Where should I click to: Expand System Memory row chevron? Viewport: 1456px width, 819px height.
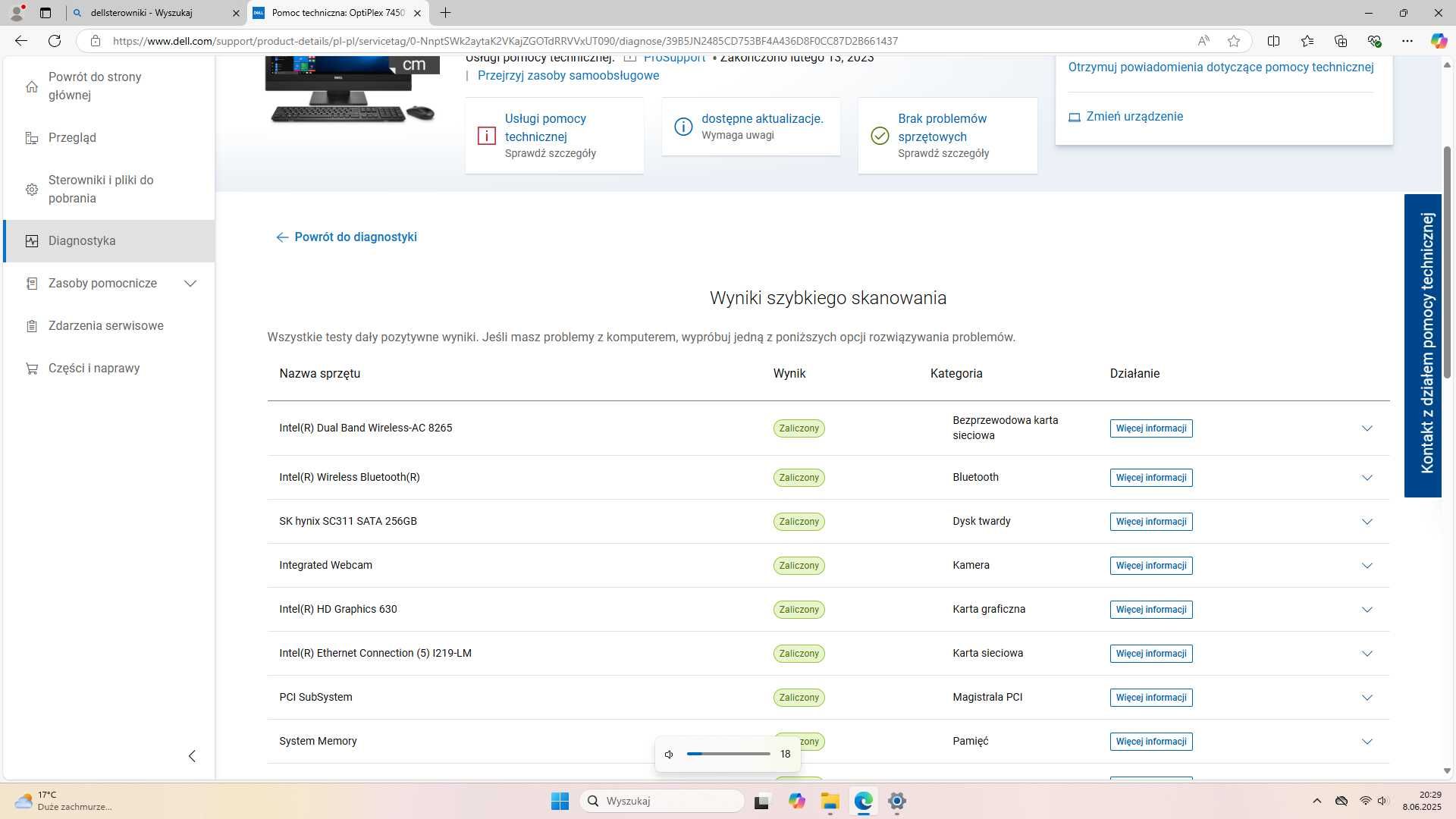pos(1367,742)
